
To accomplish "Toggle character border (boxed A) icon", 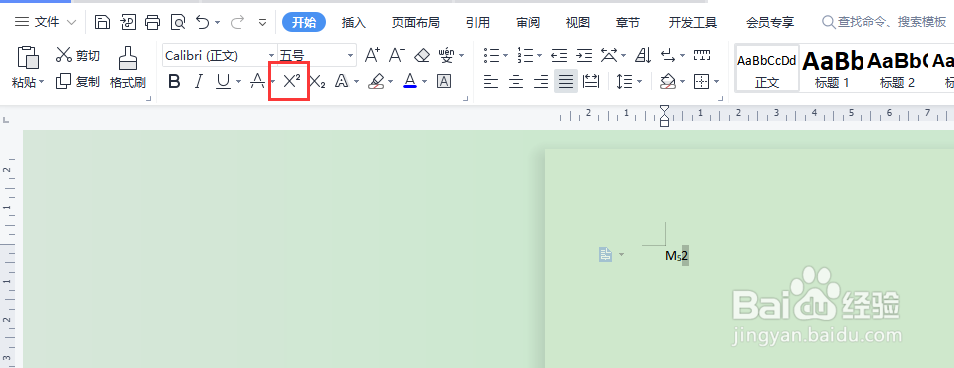I will click(x=444, y=81).
